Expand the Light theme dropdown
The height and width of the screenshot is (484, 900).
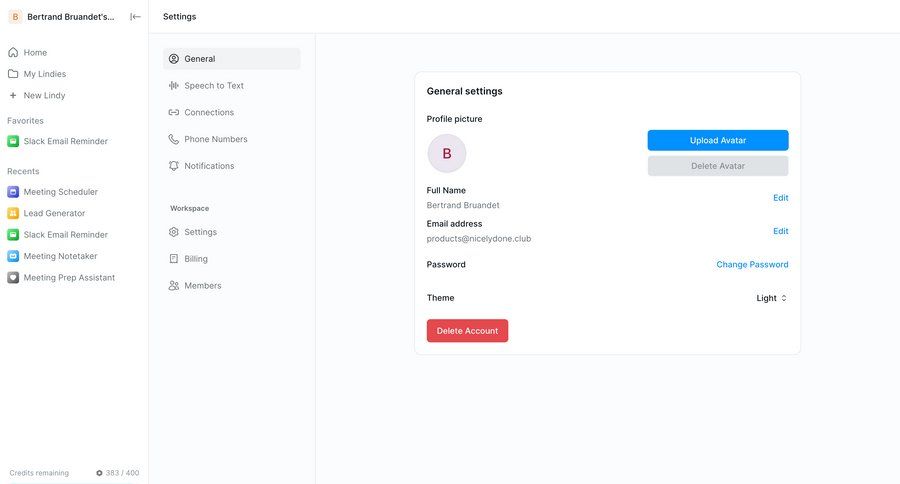[771, 298]
